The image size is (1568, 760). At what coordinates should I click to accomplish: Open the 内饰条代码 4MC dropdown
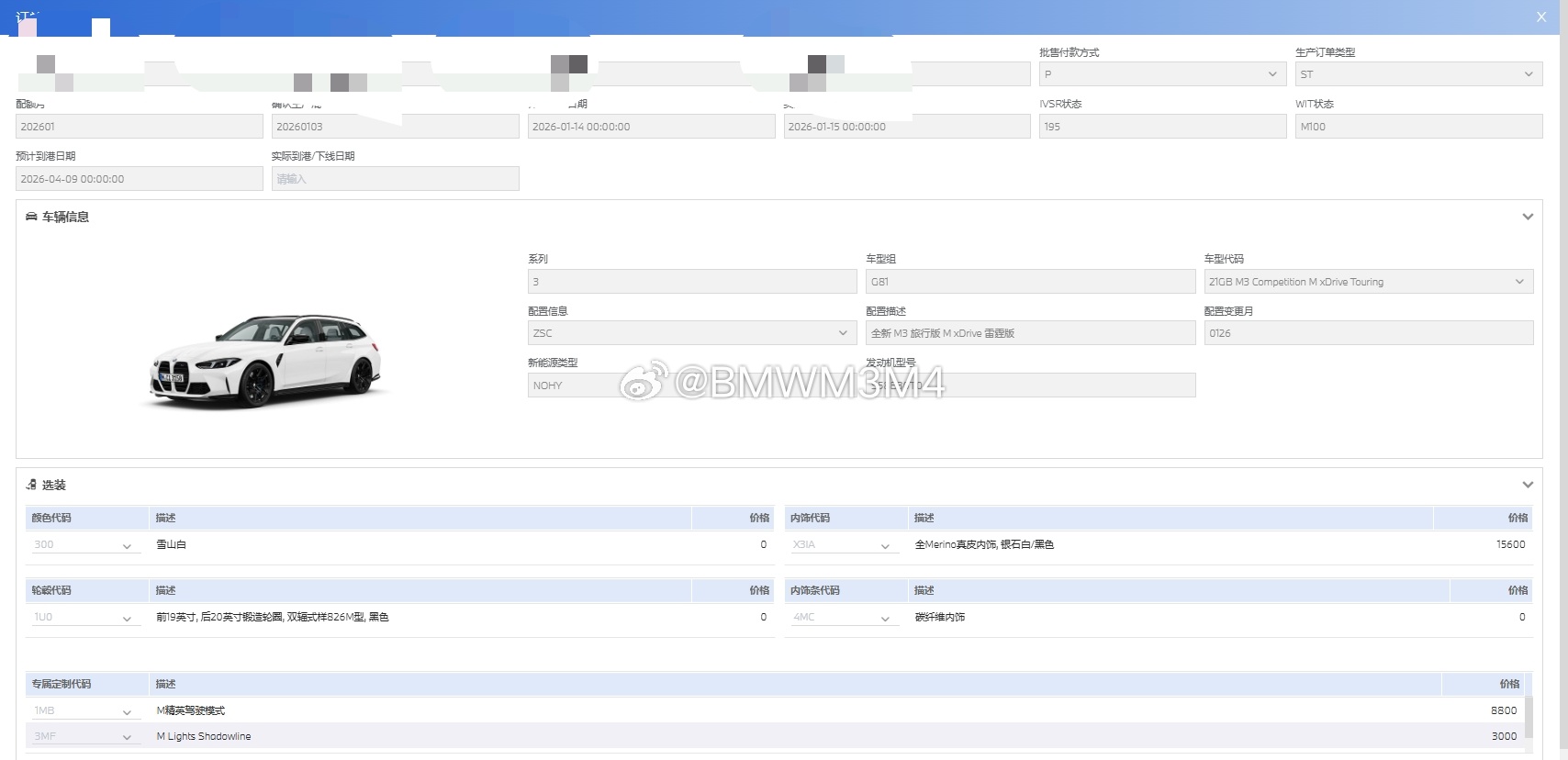click(x=844, y=618)
